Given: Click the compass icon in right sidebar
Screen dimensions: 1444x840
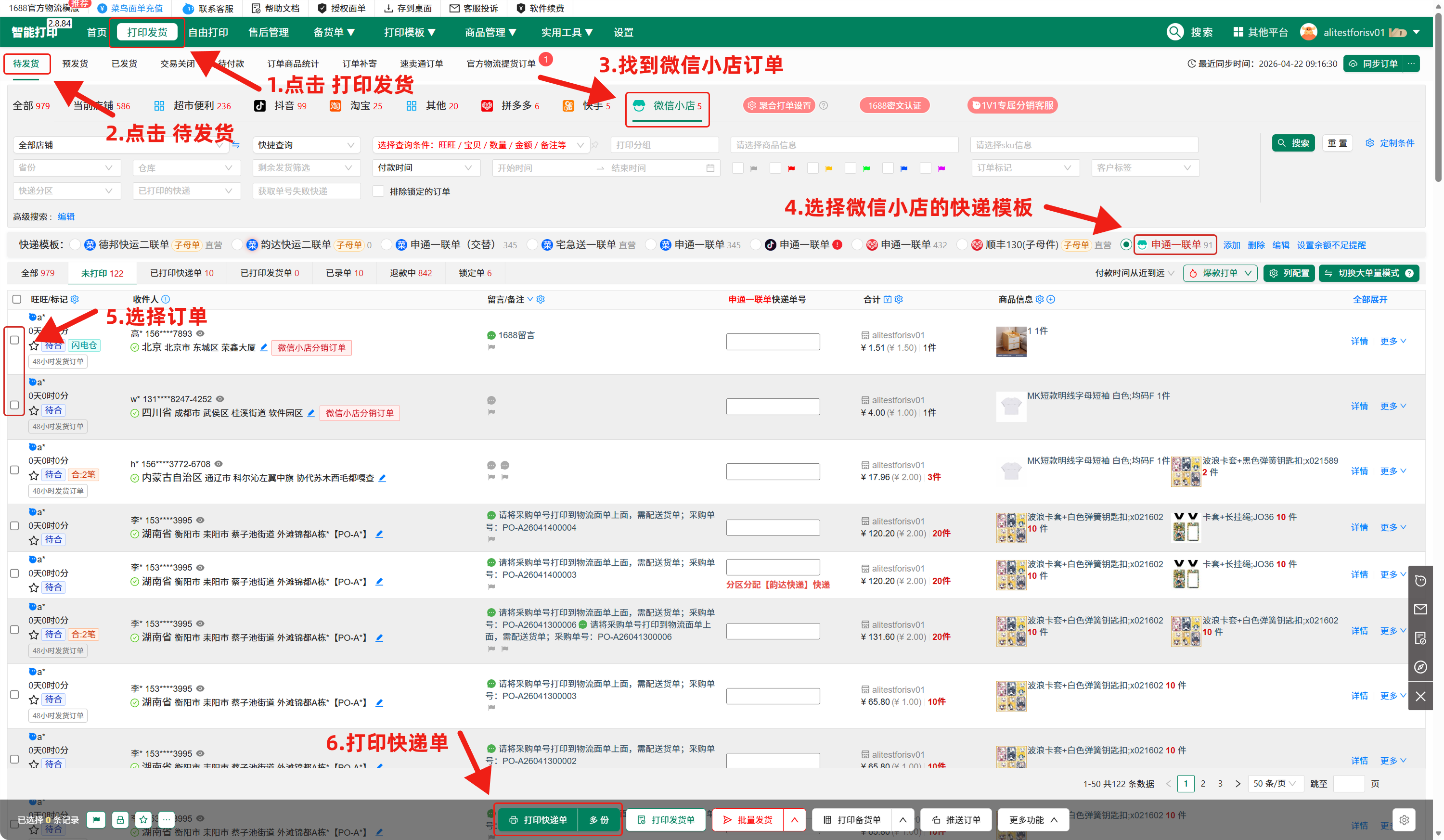Looking at the screenshot, I should click(1420, 667).
